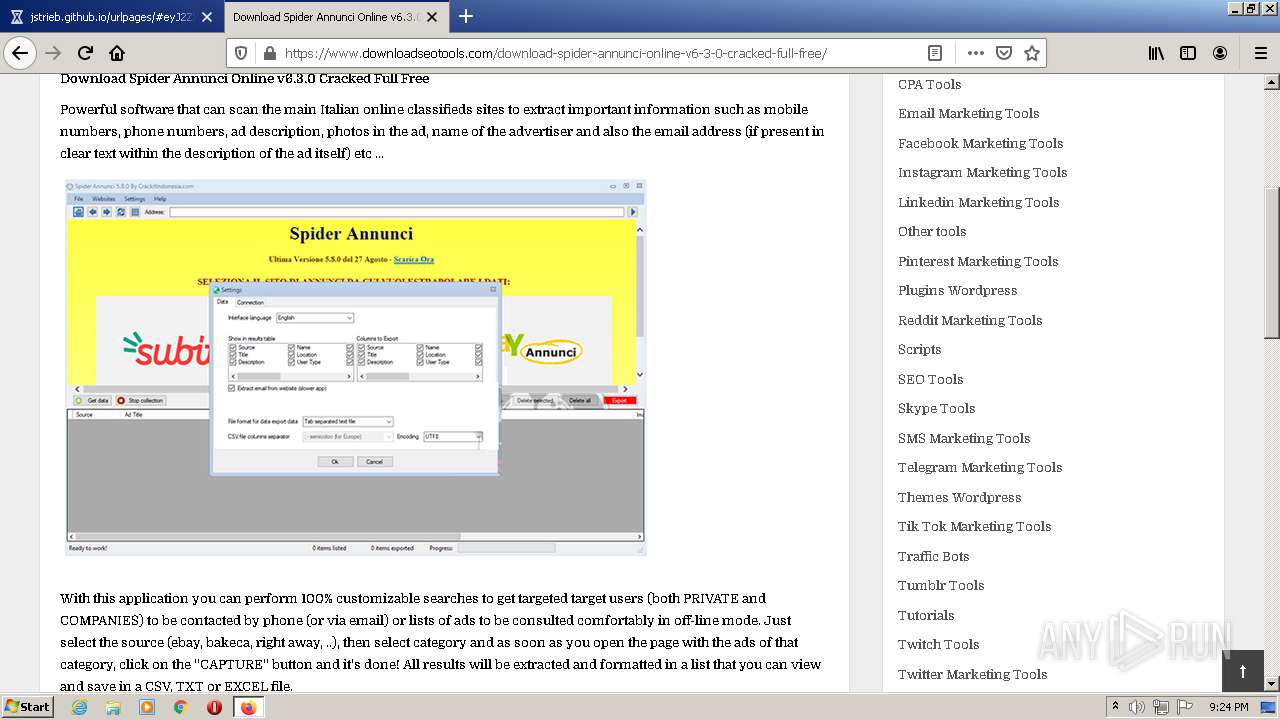This screenshot has width=1280, height=720.
Task: Open the Tik Tok Marketing Tools category
Action: click(x=974, y=526)
